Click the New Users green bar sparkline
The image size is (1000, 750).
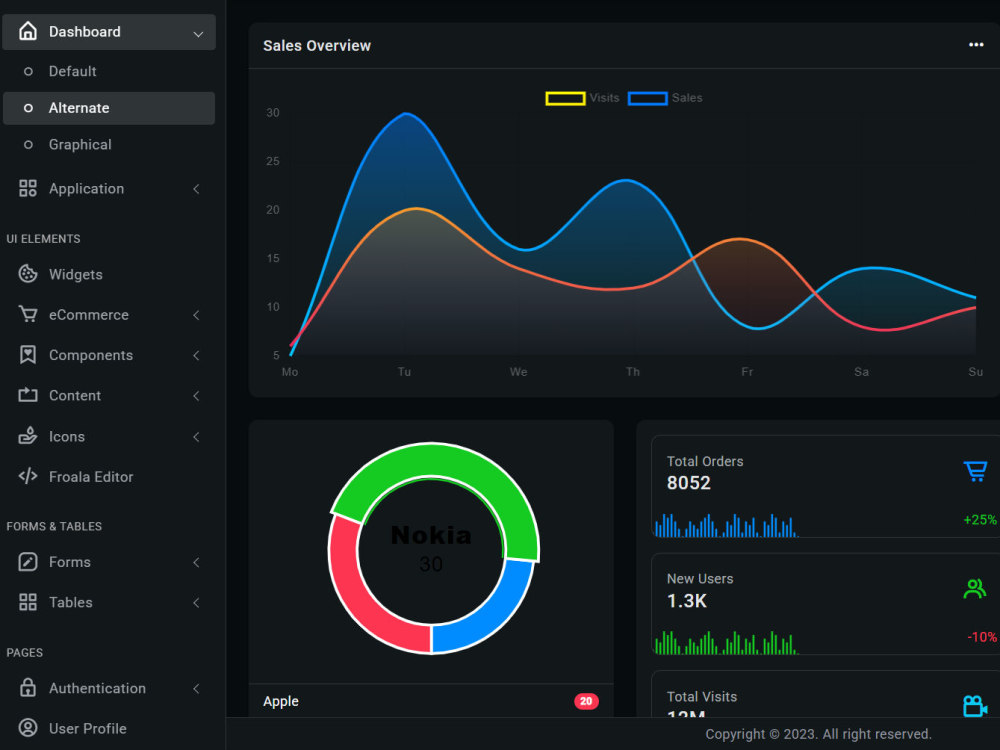coord(726,643)
